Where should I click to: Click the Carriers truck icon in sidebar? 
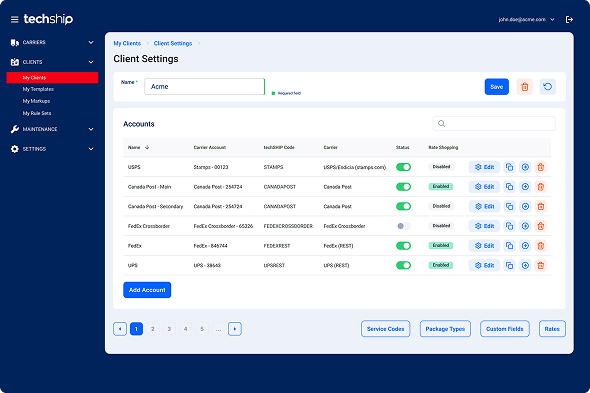pos(15,43)
